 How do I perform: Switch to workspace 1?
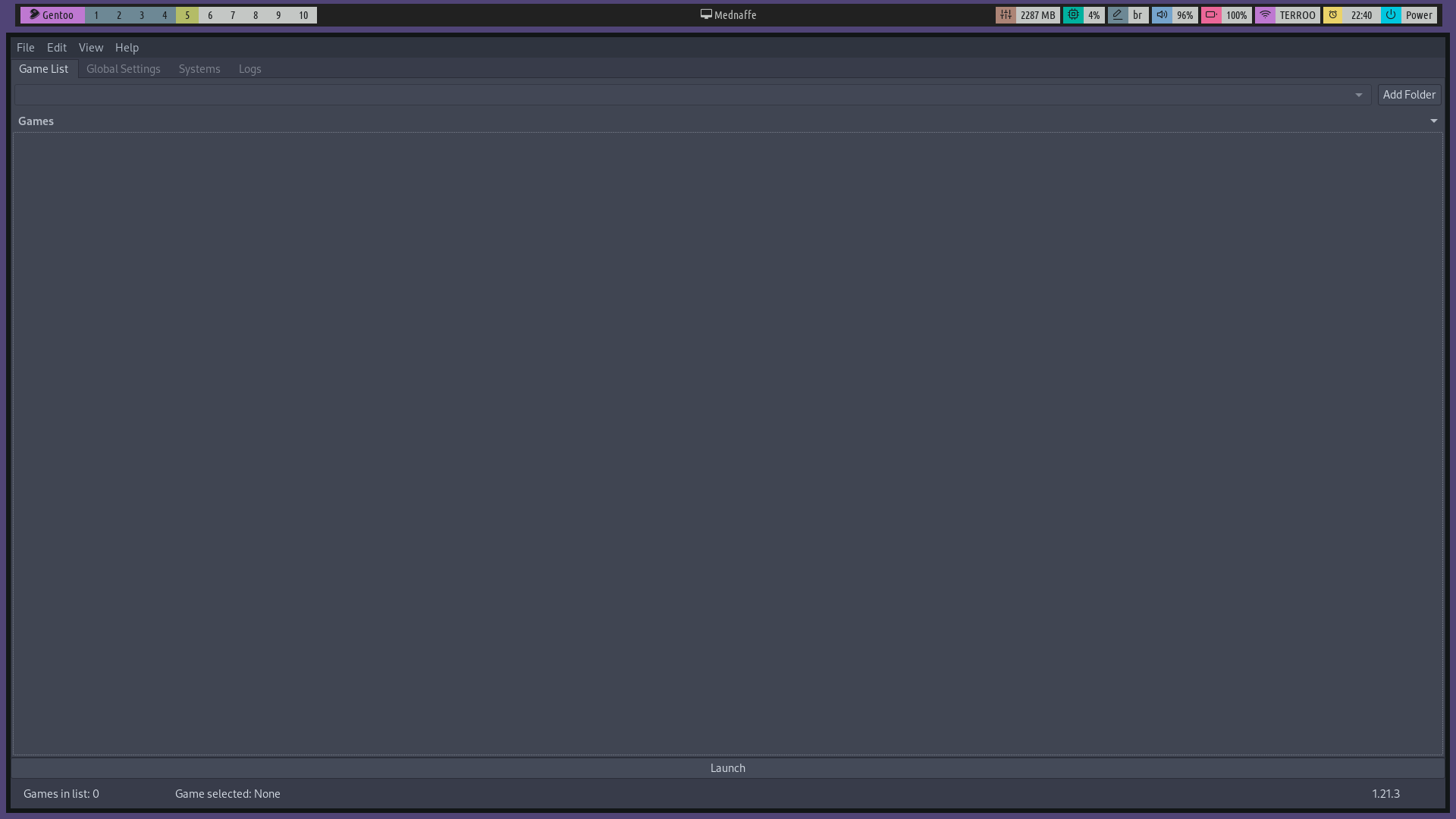96,15
